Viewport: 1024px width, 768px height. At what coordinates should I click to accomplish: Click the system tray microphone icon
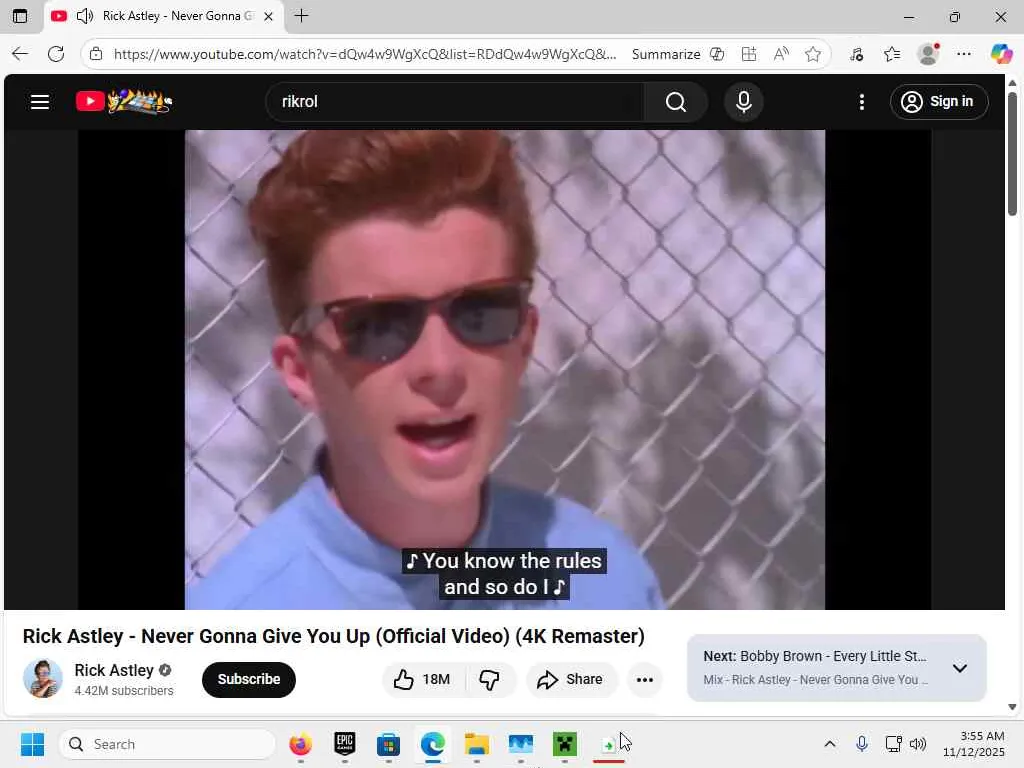(x=862, y=744)
